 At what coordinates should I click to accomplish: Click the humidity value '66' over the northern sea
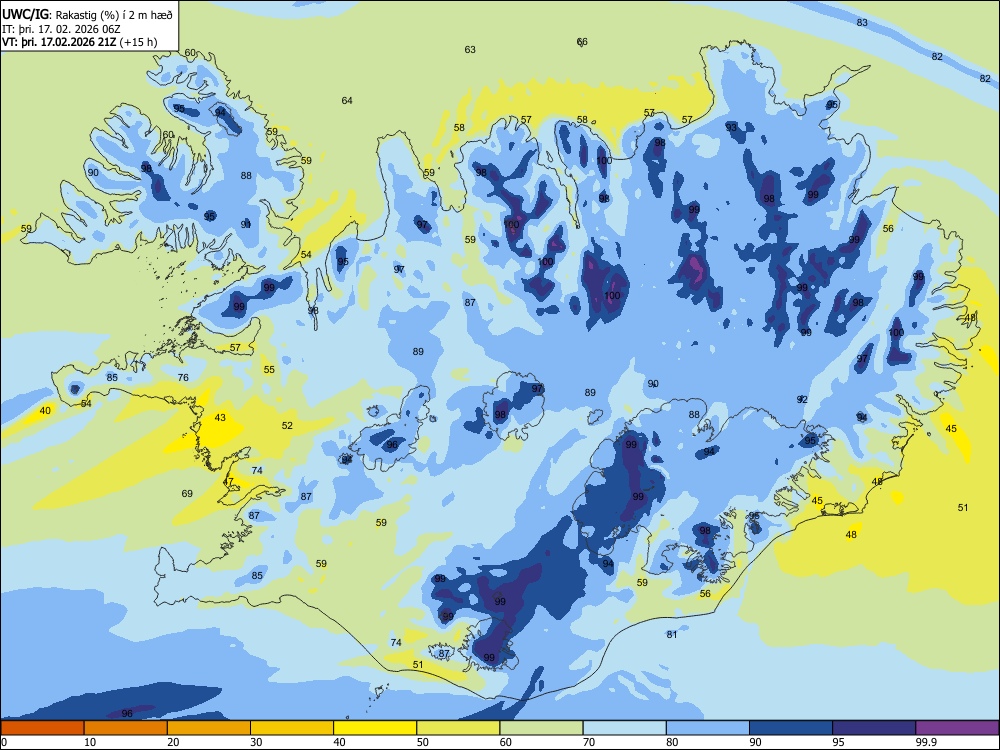(x=582, y=41)
